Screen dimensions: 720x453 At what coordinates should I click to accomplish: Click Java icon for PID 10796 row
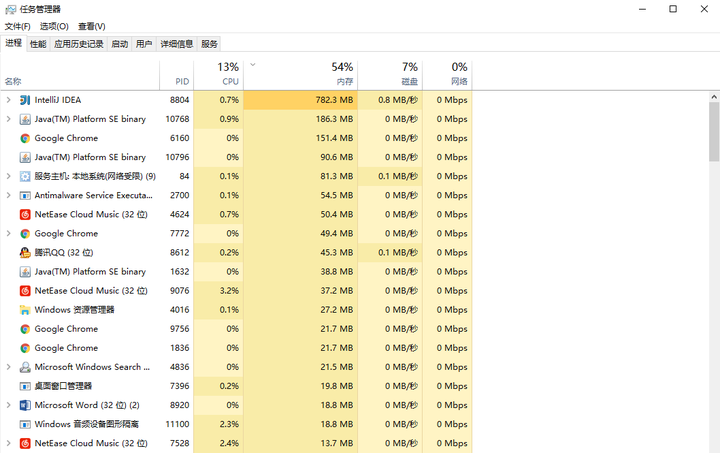coord(25,157)
